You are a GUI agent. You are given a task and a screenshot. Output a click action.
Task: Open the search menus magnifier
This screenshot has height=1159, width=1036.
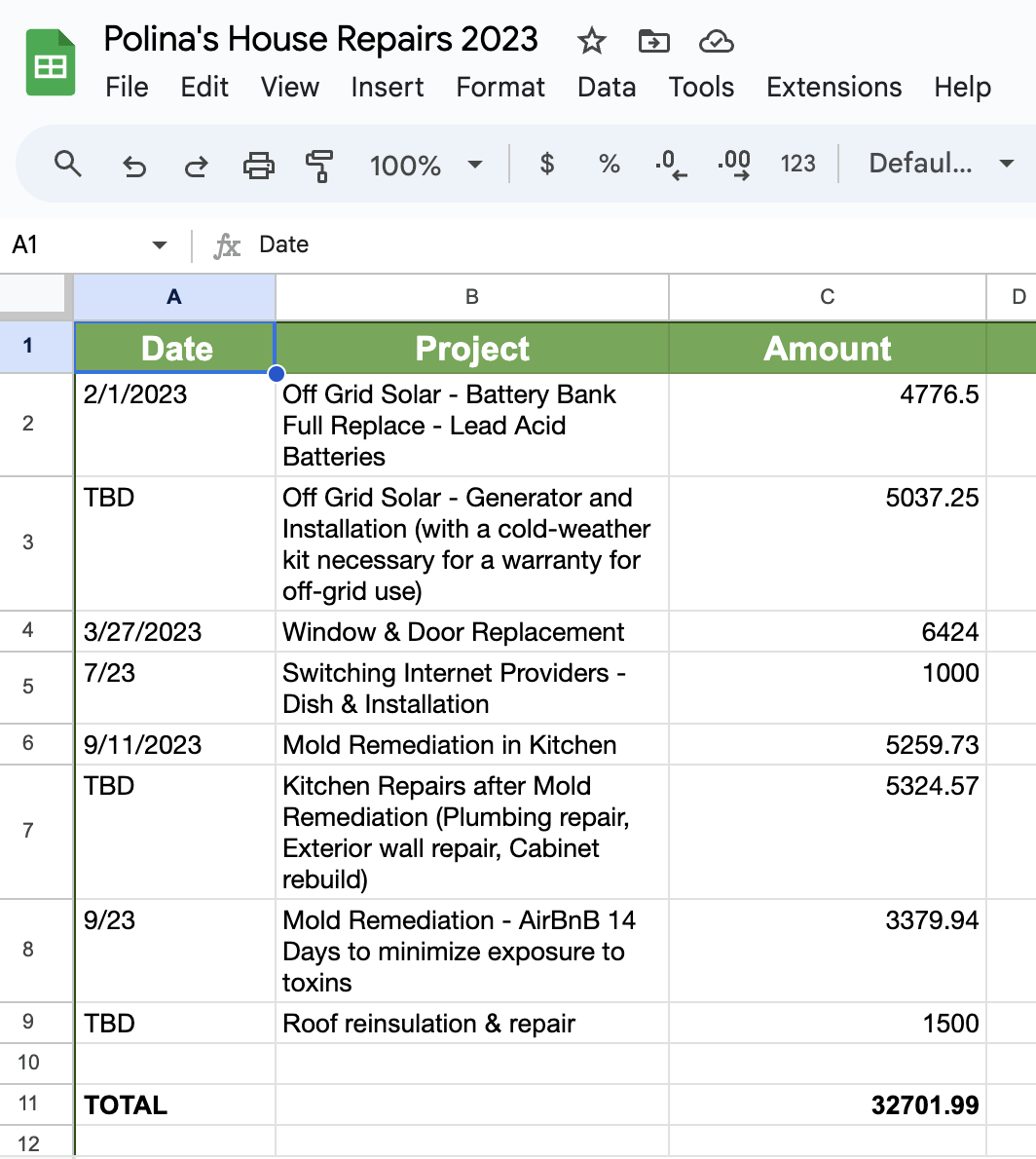[67, 164]
